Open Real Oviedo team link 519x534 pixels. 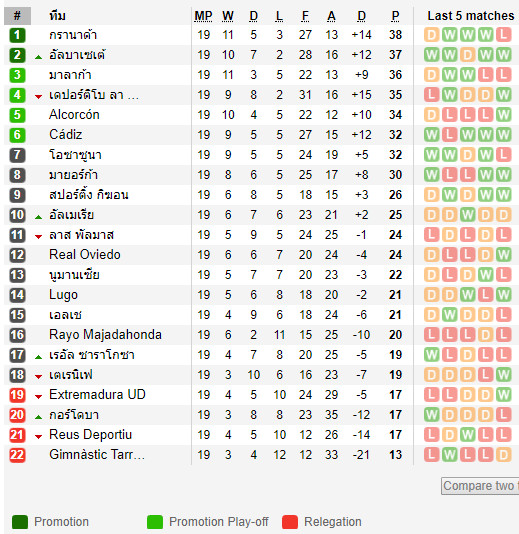(85, 255)
